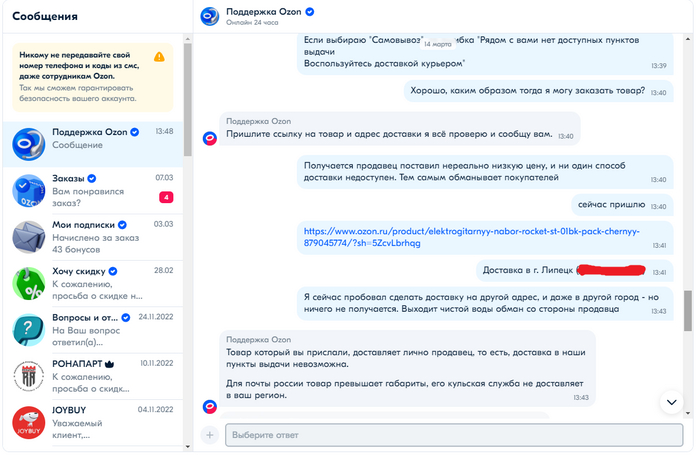
Task: Click the 'Вам понравился заказ?' preview text
Action: (88, 197)
